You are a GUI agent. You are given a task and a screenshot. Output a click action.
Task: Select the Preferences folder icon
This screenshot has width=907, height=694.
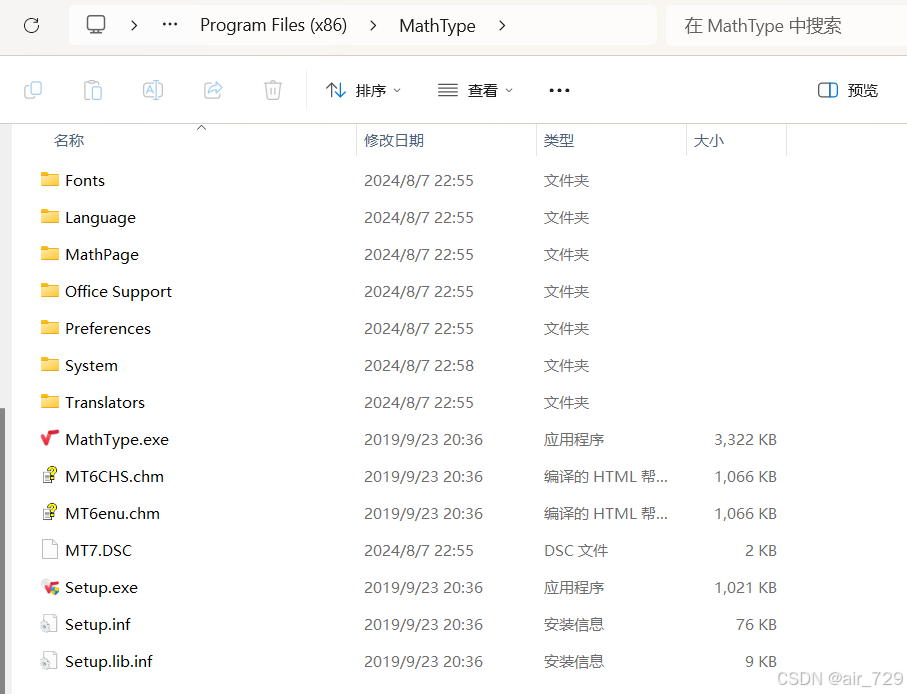pos(50,327)
